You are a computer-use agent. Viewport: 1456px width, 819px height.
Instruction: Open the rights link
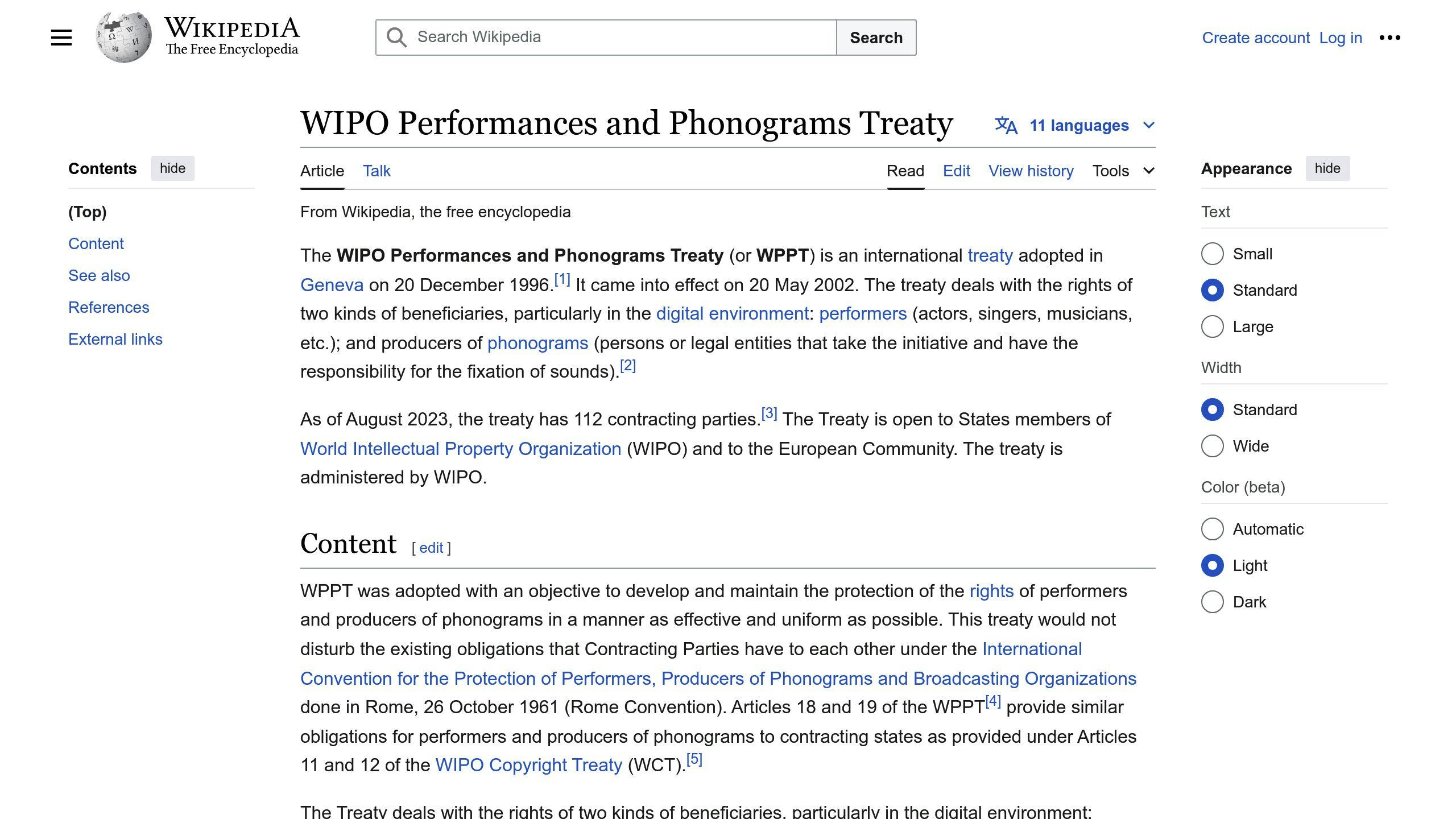point(991,591)
